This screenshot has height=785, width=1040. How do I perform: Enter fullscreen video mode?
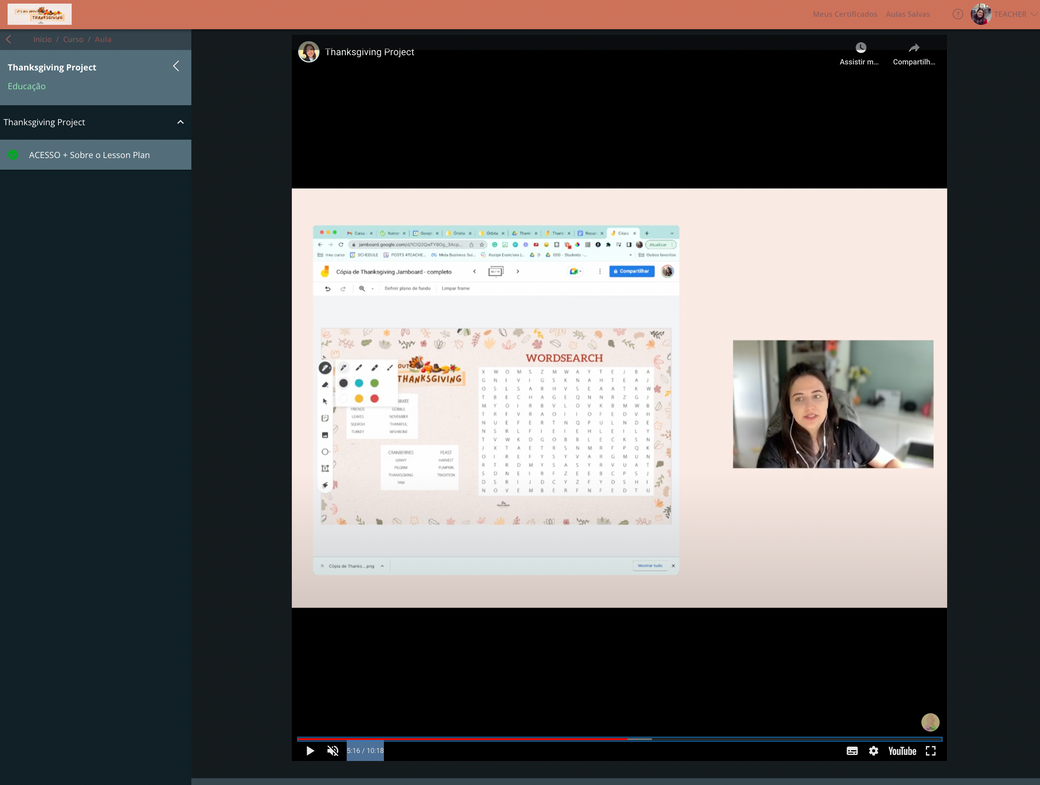(930, 751)
